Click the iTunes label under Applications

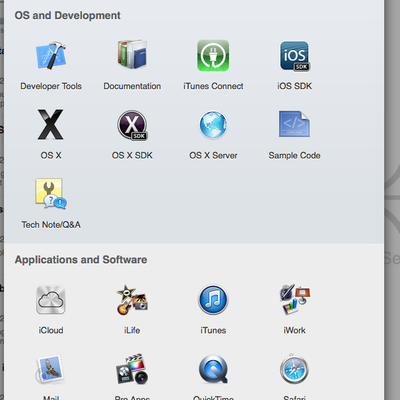pyautogui.click(x=213, y=330)
